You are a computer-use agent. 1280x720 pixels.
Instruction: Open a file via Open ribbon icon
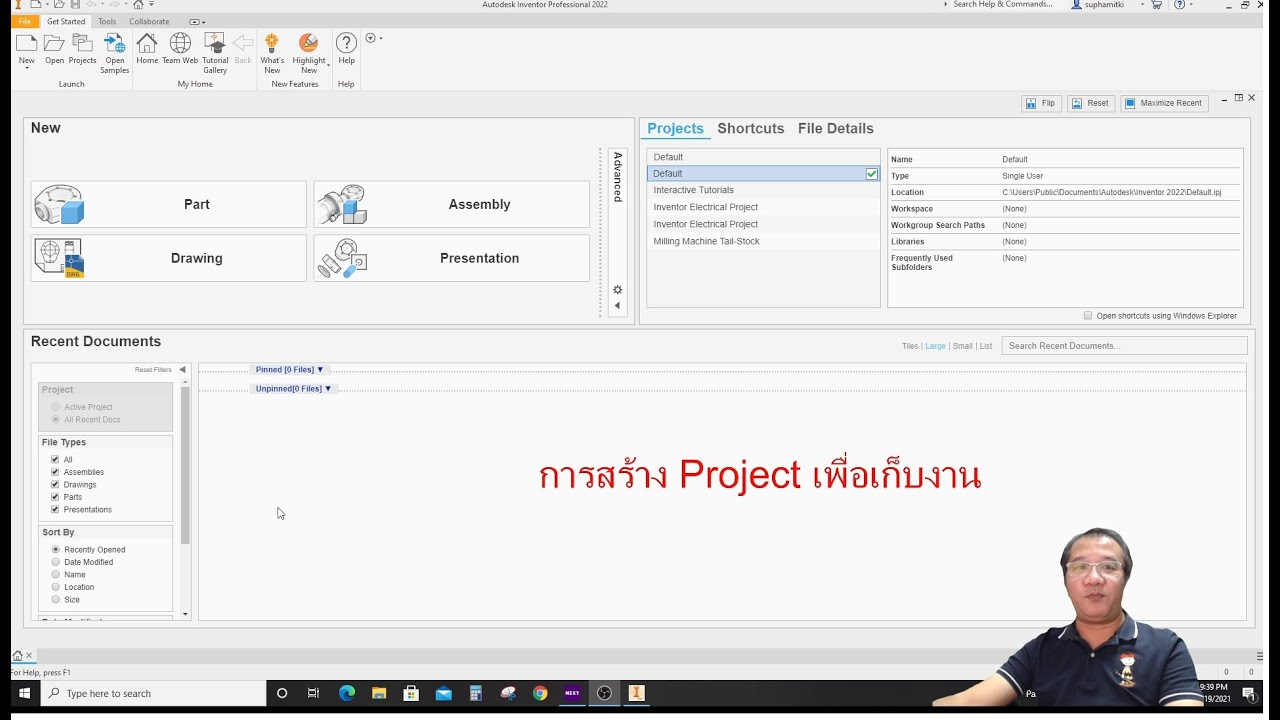click(x=54, y=44)
